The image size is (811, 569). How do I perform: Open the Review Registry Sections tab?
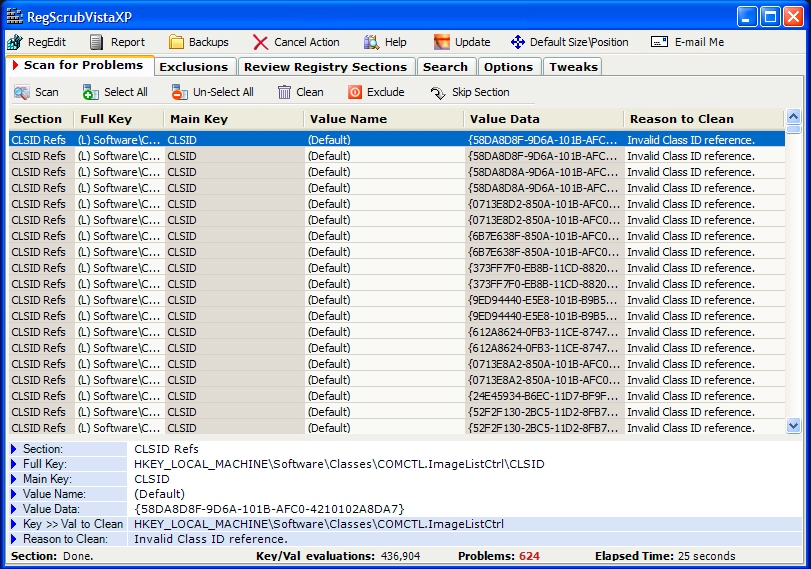click(x=325, y=67)
